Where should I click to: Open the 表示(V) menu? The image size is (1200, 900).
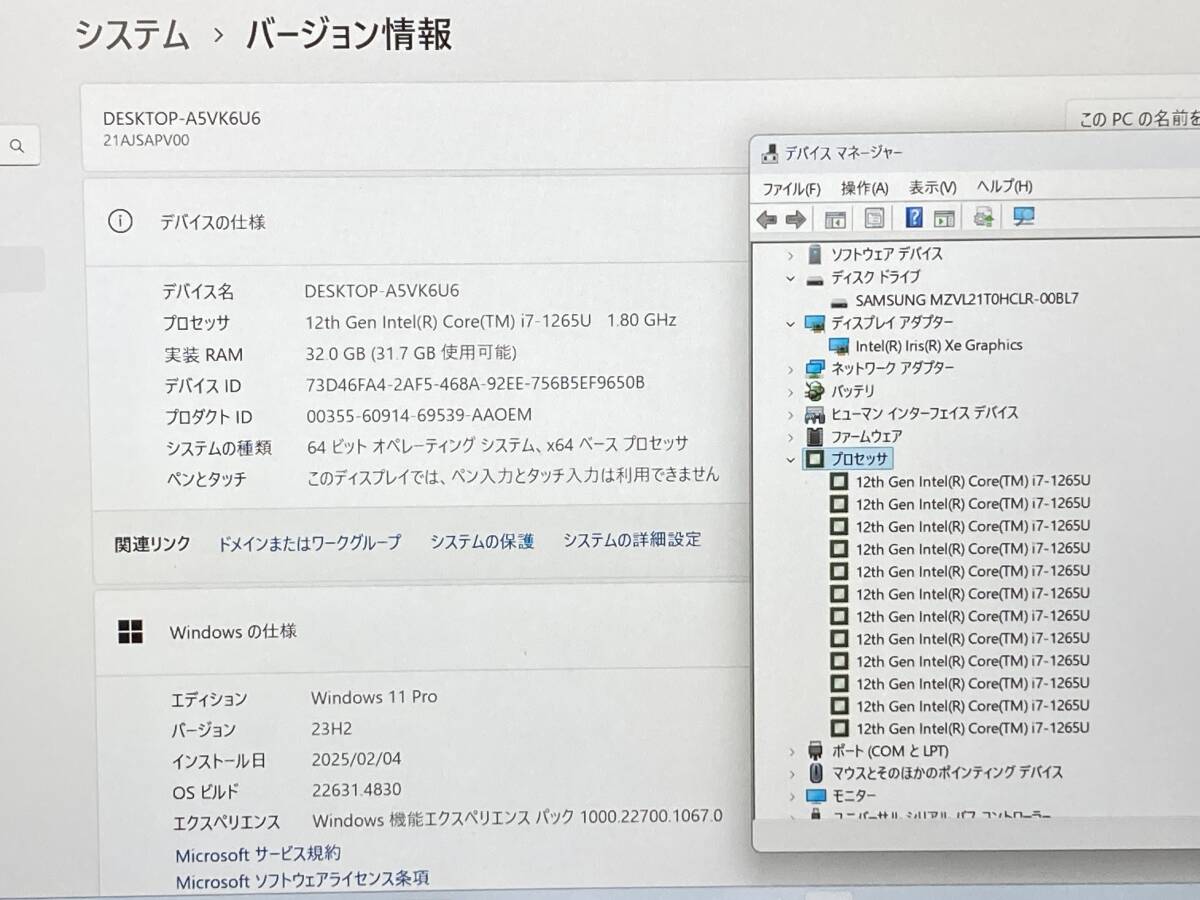point(932,187)
